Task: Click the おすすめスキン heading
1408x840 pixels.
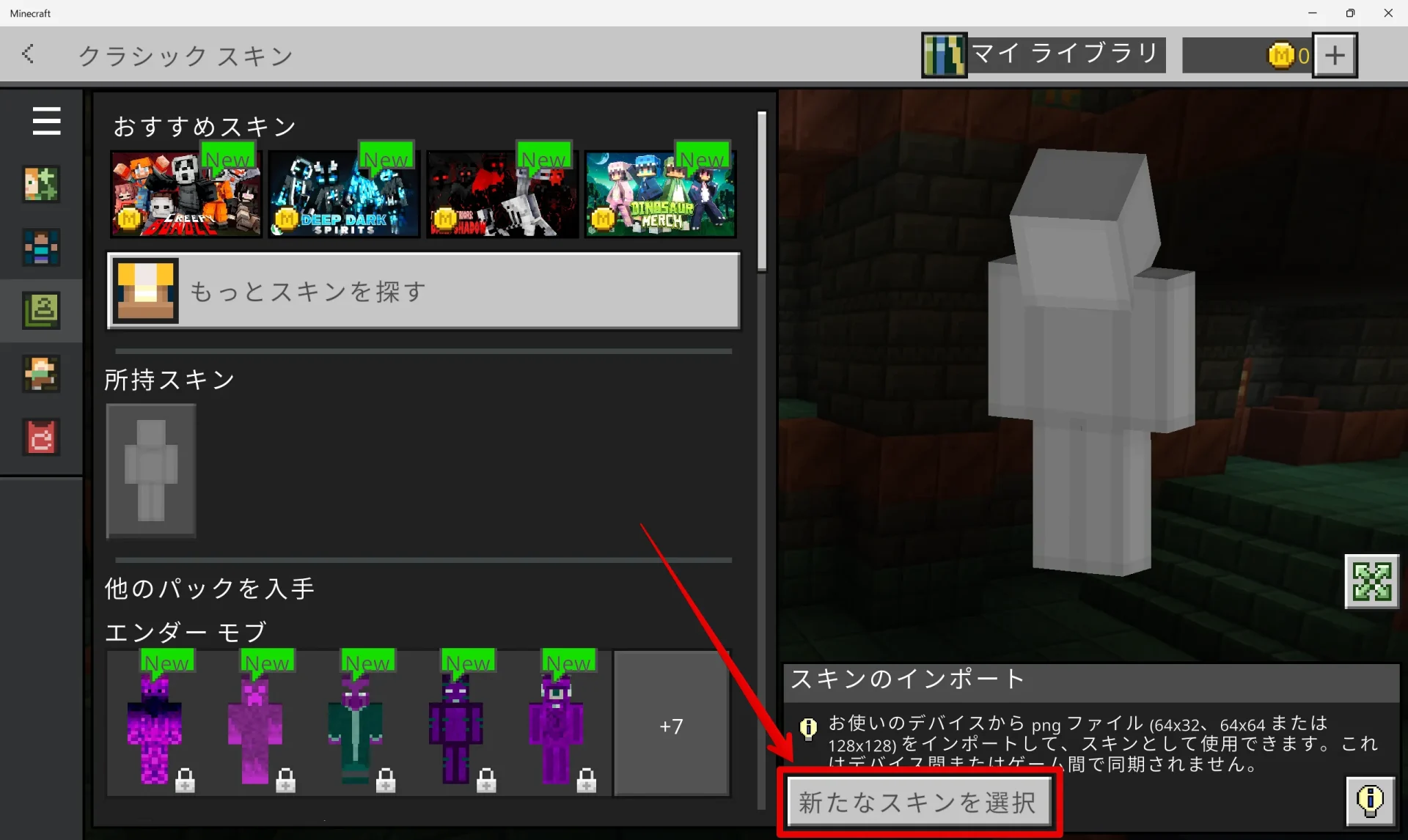Action: tap(205, 127)
